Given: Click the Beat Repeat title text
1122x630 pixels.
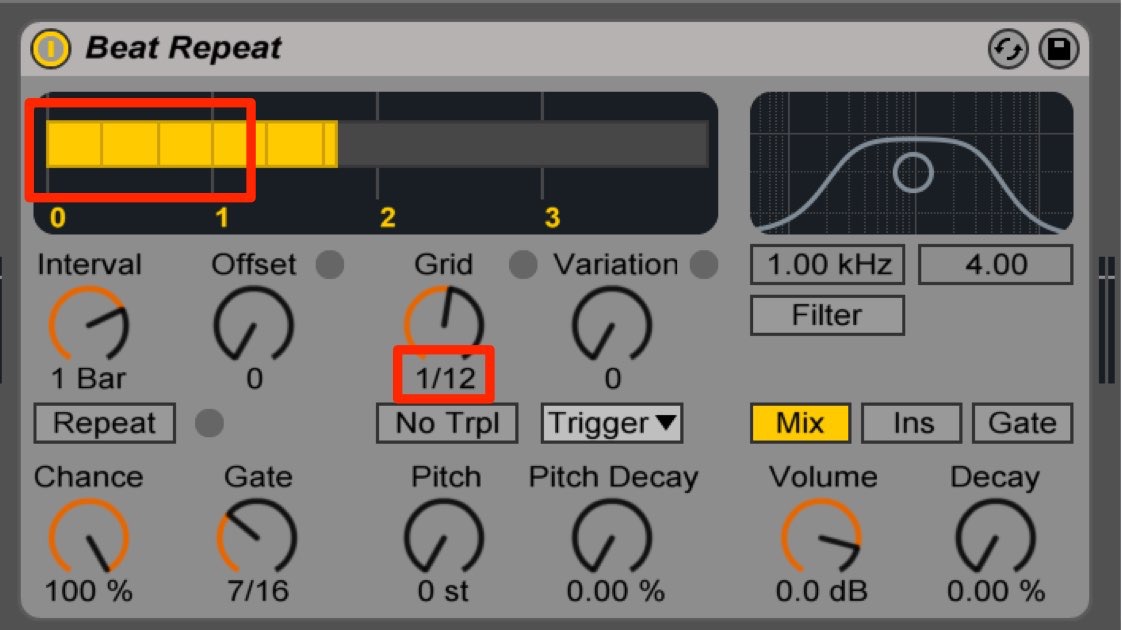Looking at the screenshot, I should pos(184,48).
